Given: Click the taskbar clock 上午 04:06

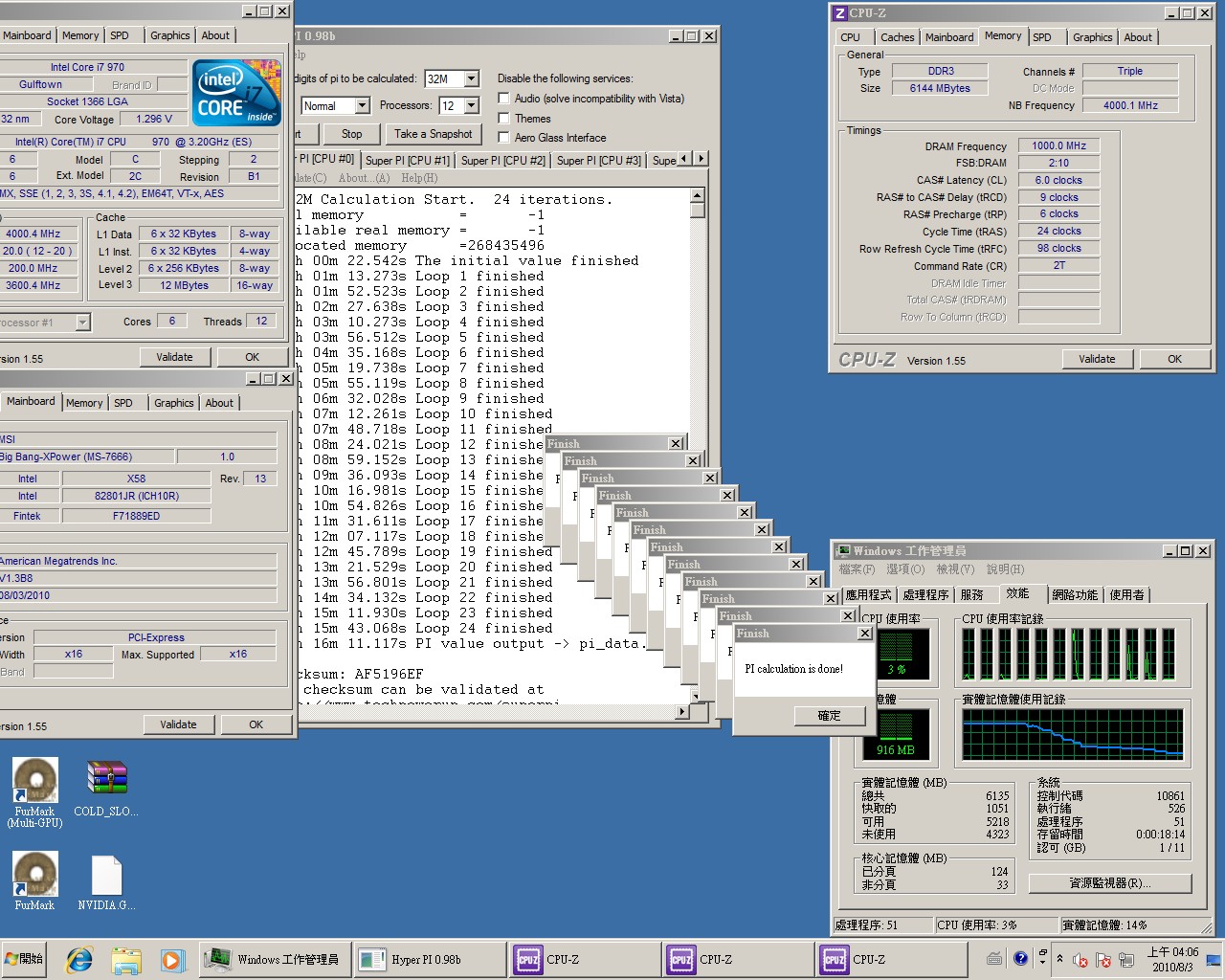Looking at the screenshot, I should coord(1172,959).
